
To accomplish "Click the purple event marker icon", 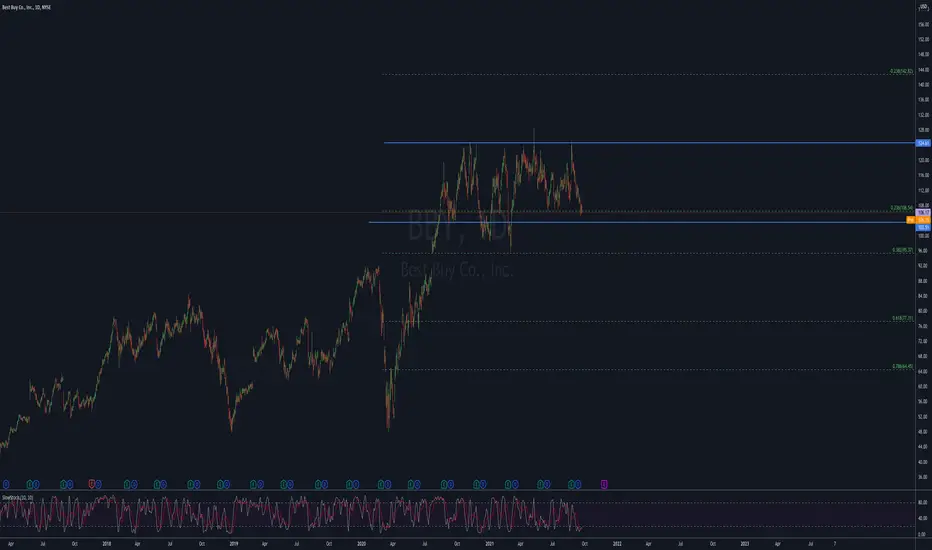I will tap(604, 485).
